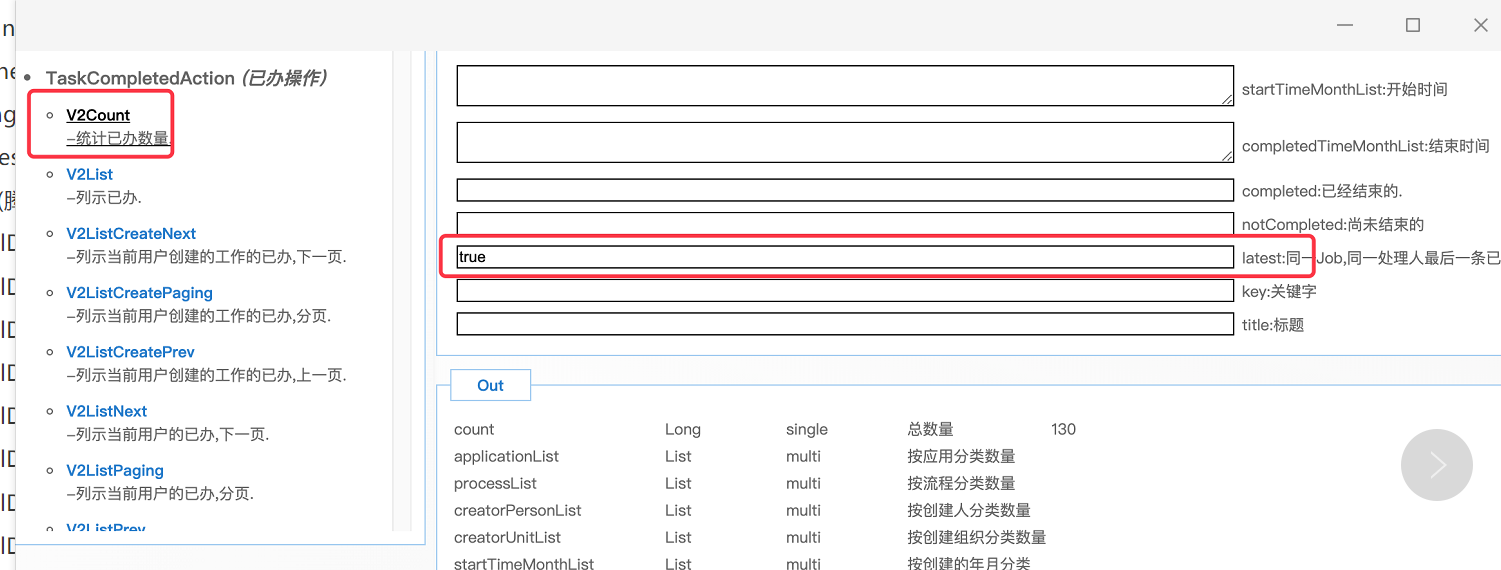
Task: Click the latest field containing true
Action: 845,257
